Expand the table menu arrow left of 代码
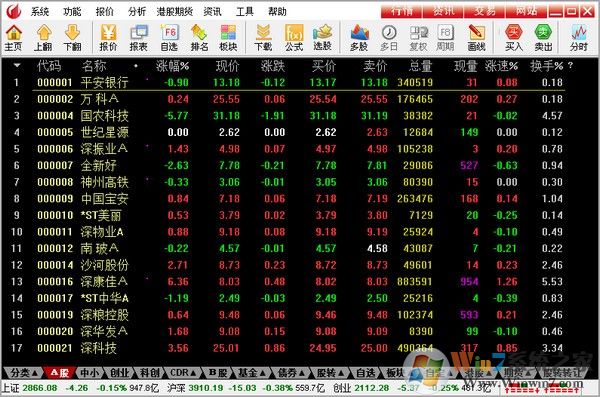Image resolution: width=600 pixels, height=397 pixels. pyautogui.click(x=17, y=65)
